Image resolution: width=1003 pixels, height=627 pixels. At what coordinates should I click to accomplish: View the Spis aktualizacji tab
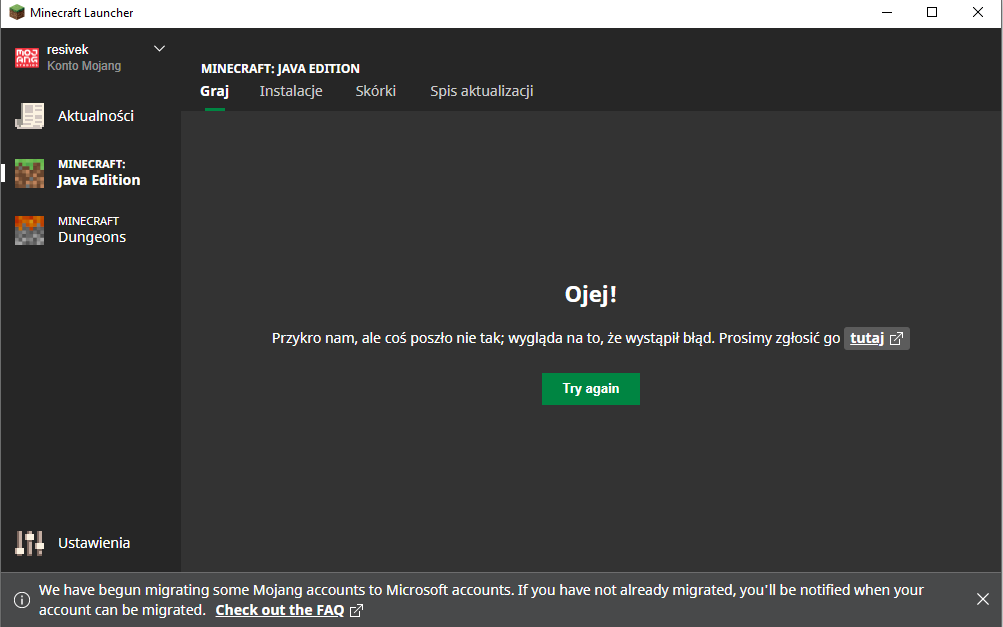[x=481, y=91]
